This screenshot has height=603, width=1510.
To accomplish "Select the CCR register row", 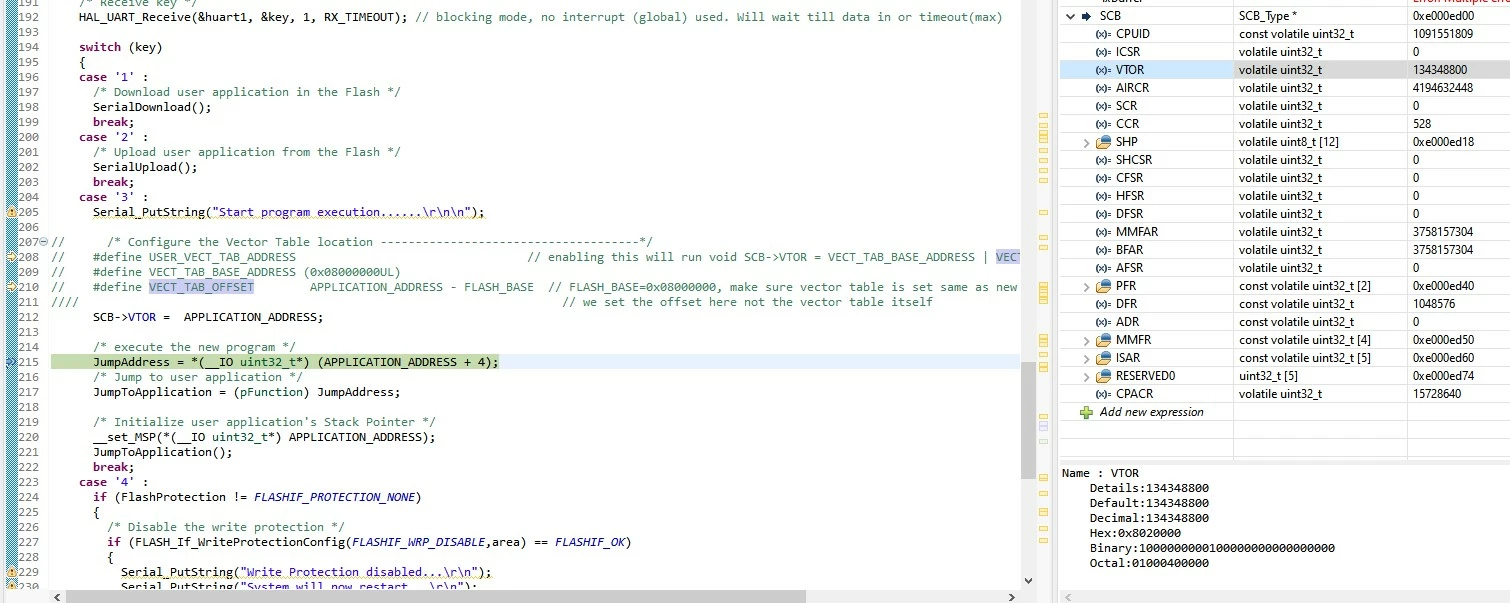I will 1284,124.
